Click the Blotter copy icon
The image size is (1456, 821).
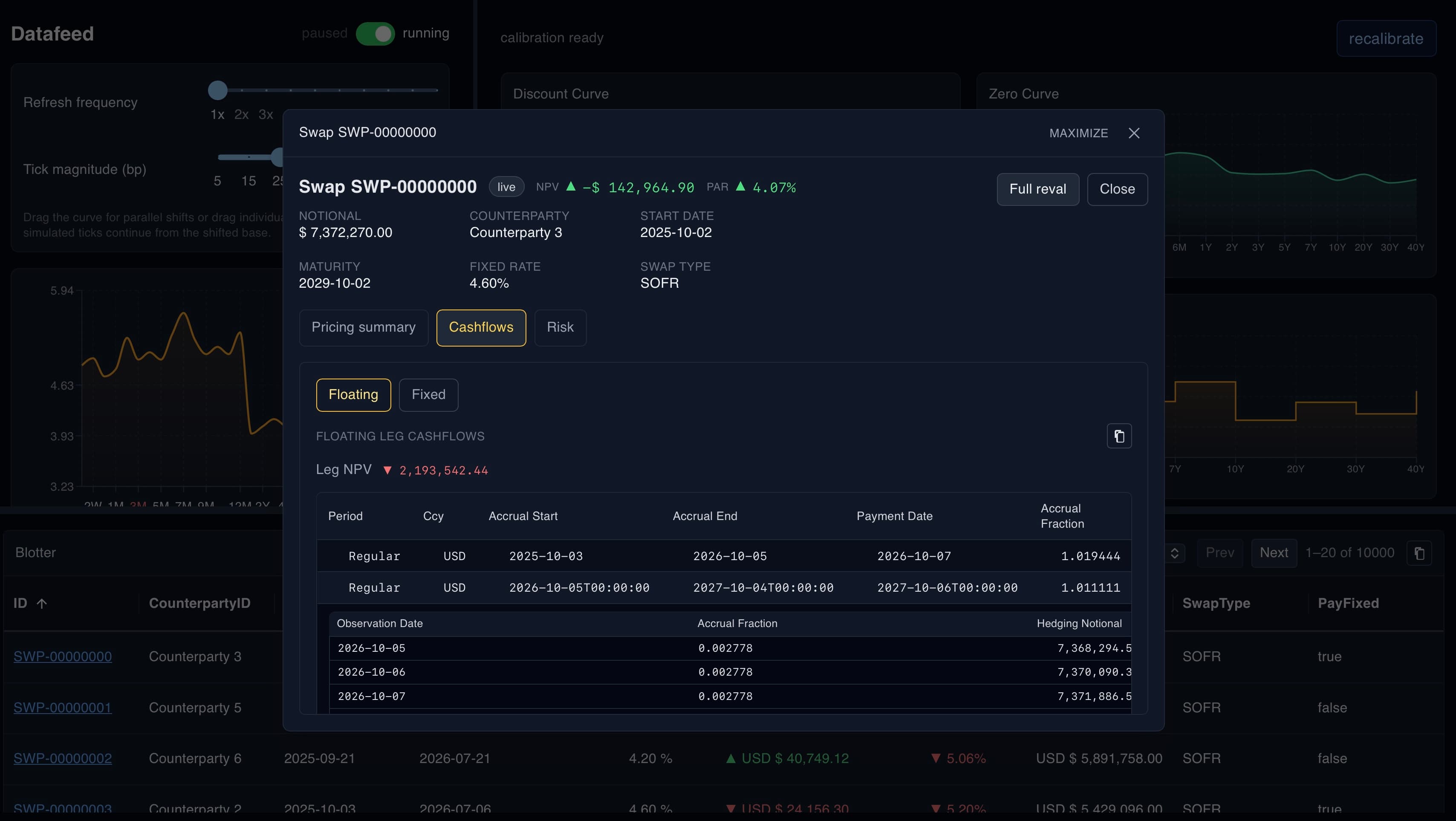click(1419, 553)
